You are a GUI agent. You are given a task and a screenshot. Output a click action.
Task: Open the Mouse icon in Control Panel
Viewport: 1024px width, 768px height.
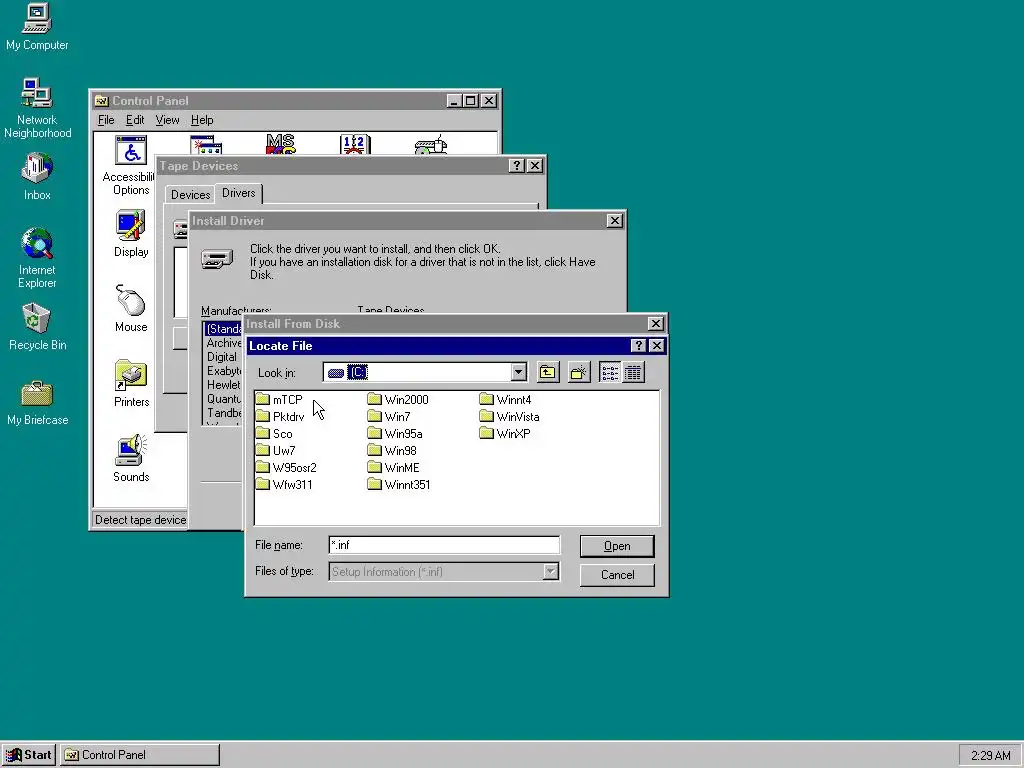131,308
